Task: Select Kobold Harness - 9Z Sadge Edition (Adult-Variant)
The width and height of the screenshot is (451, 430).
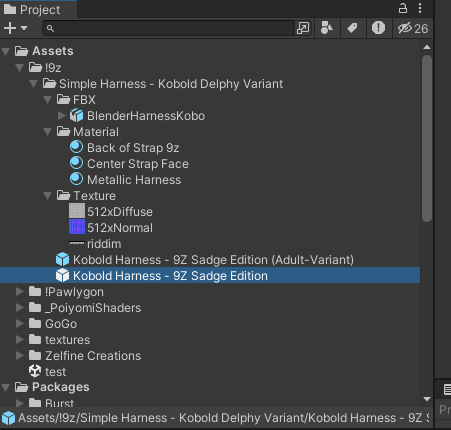Action: click(x=213, y=260)
